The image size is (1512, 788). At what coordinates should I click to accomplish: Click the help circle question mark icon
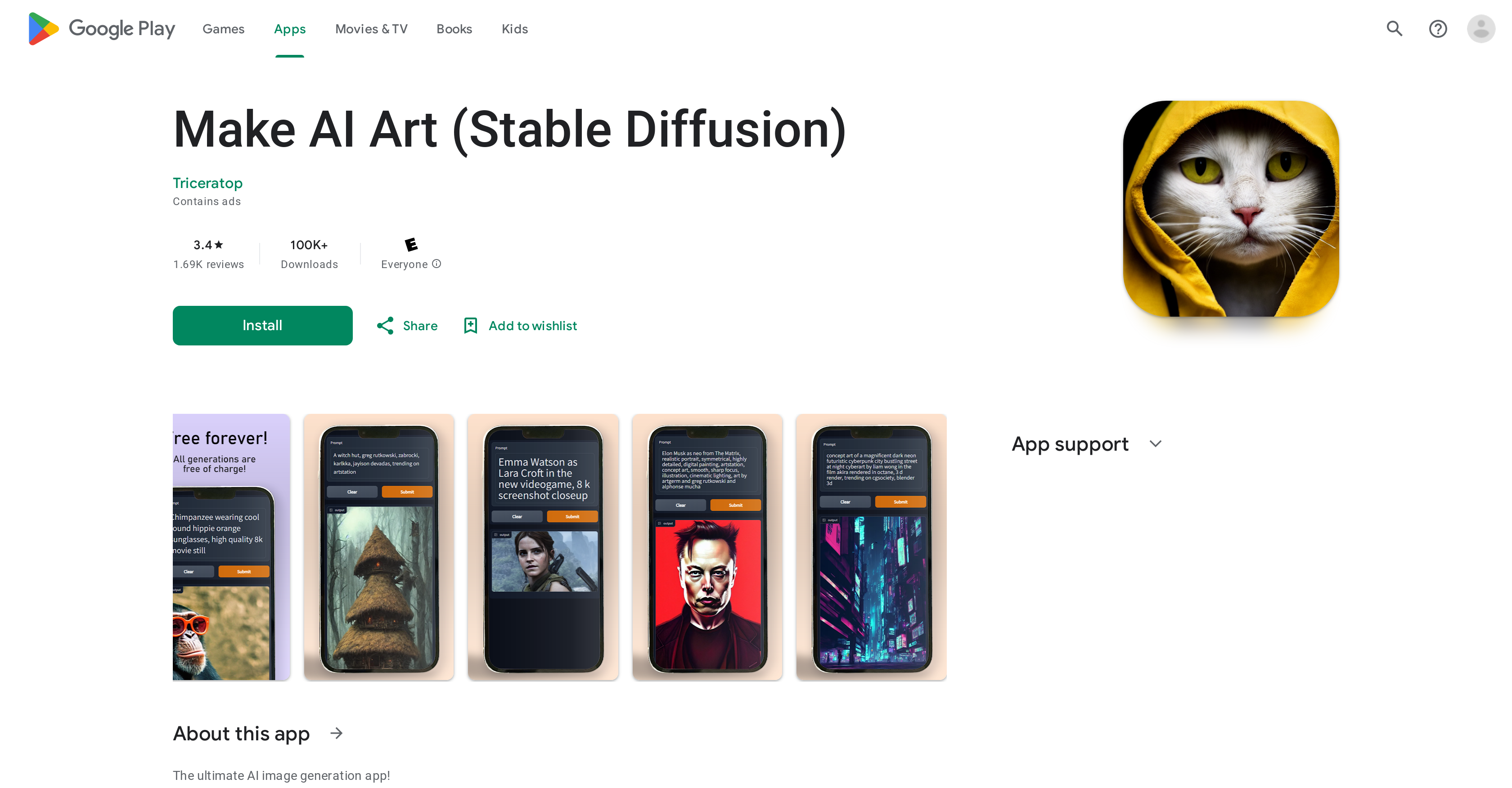click(1438, 29)
